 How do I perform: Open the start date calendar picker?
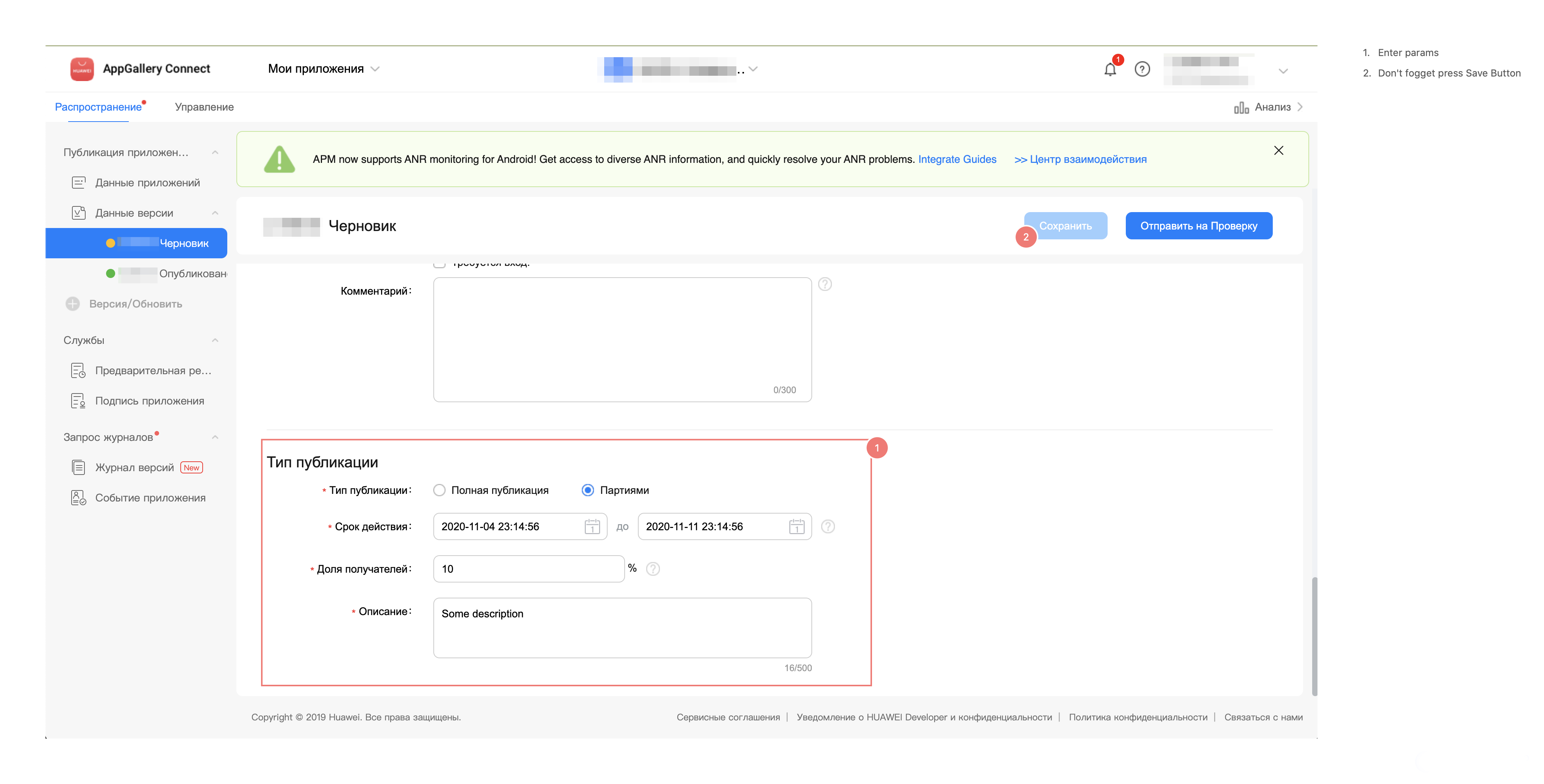pos(592,527)
